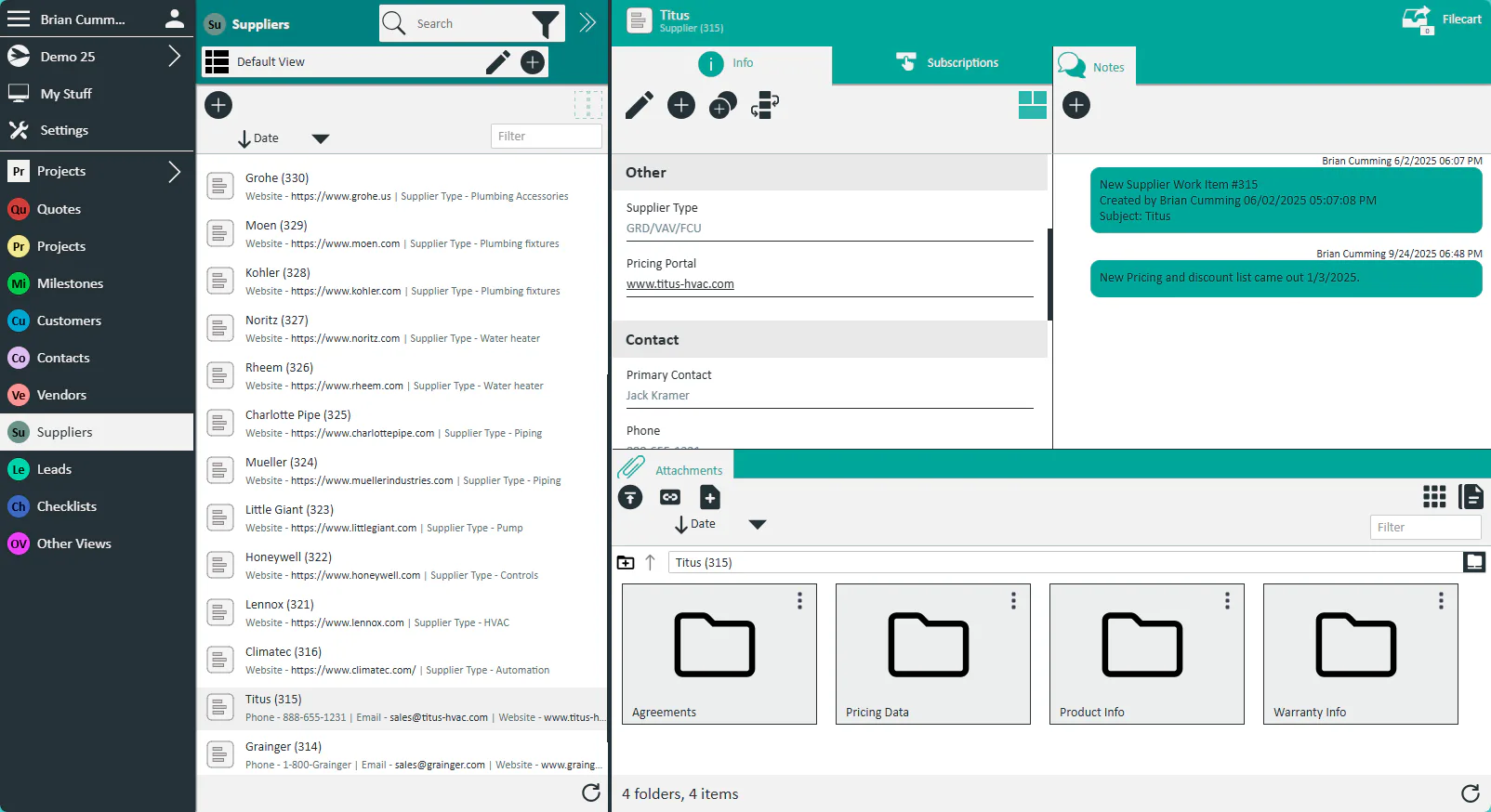Edit the Default View with pencil icon
The width and height of the screenshot is (1491, 812).
498,62
